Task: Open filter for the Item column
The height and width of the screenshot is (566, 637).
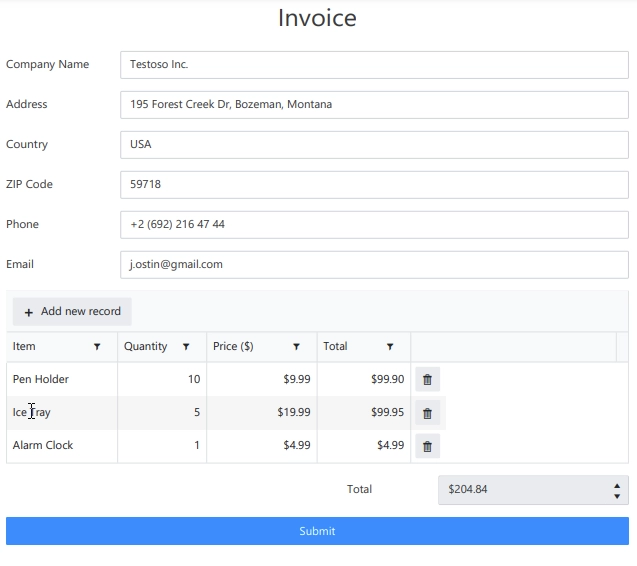Action: pos(97,347)
